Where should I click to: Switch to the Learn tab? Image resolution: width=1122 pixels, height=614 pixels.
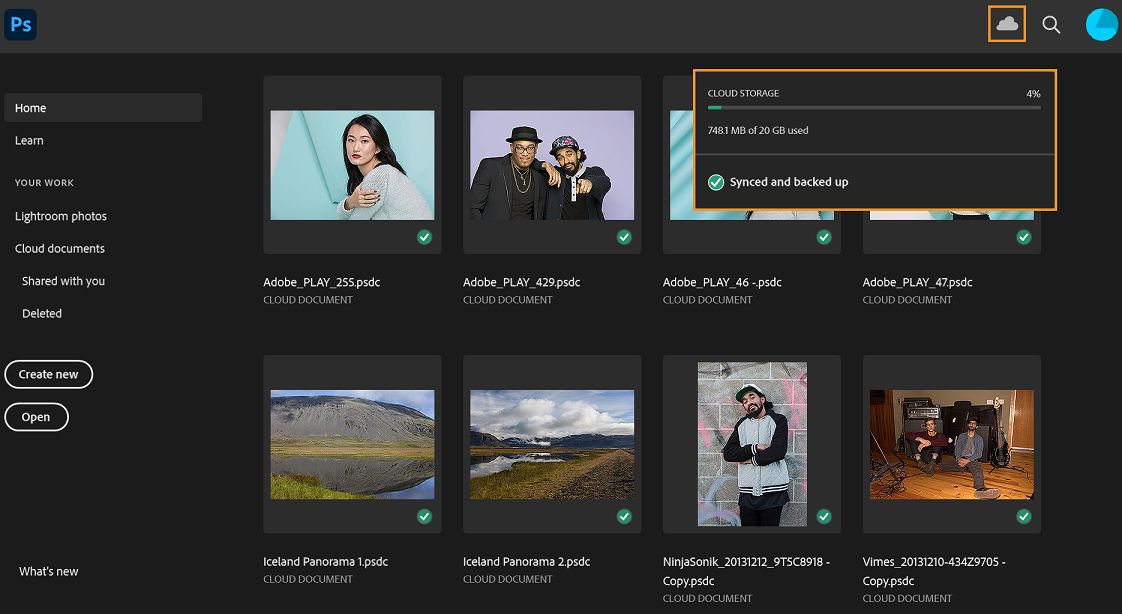pos(29,140)
